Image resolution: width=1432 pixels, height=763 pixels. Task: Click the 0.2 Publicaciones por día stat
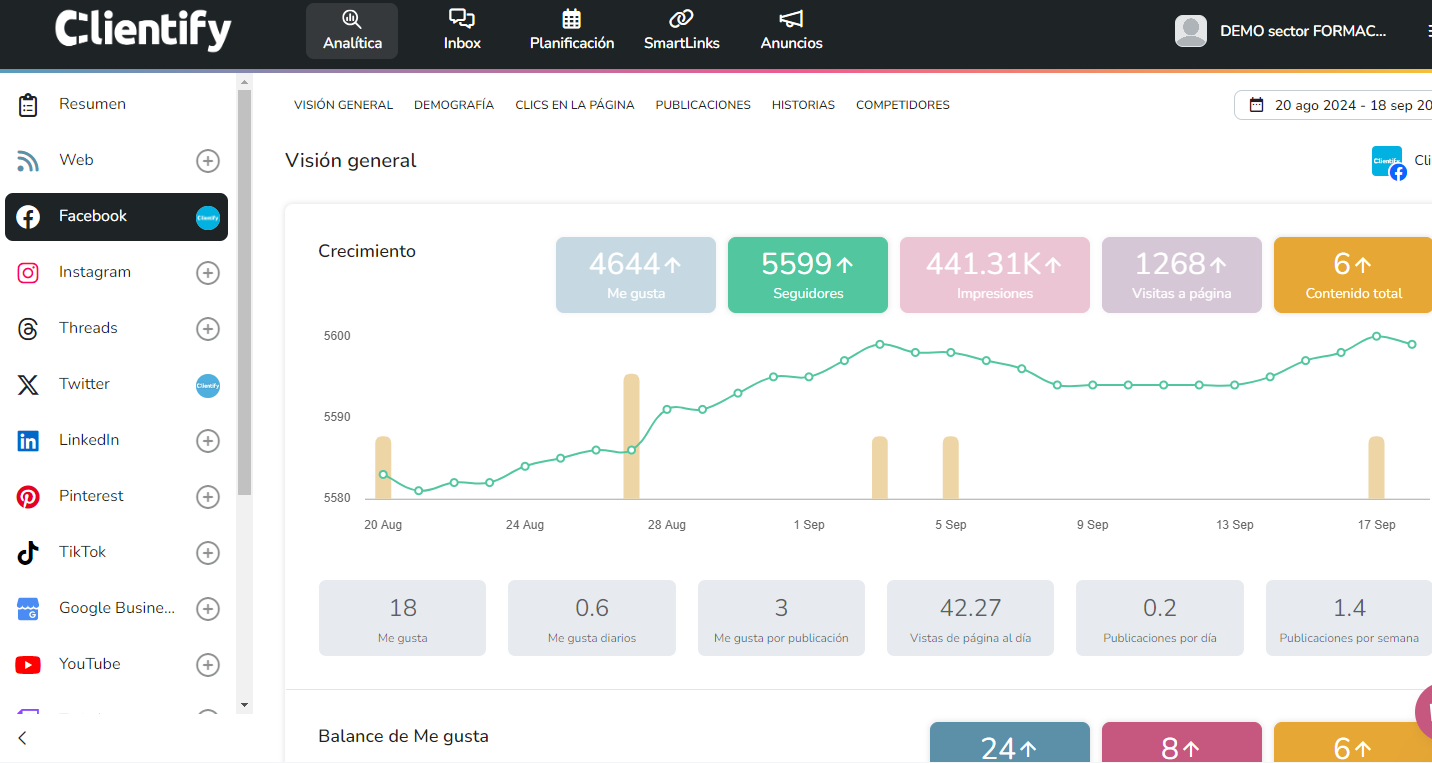click(1160, 618)
